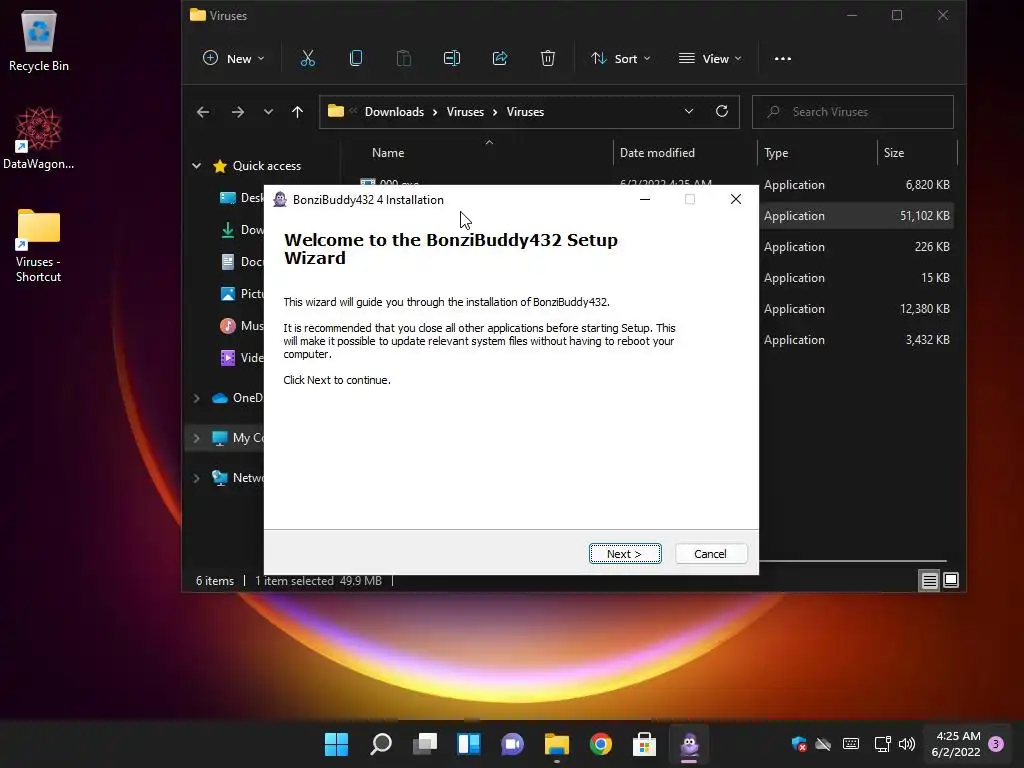Viewport: 1024px width, 768px height.
Task: Switch to large thumbnails view icon
Action: coord(951,580)
